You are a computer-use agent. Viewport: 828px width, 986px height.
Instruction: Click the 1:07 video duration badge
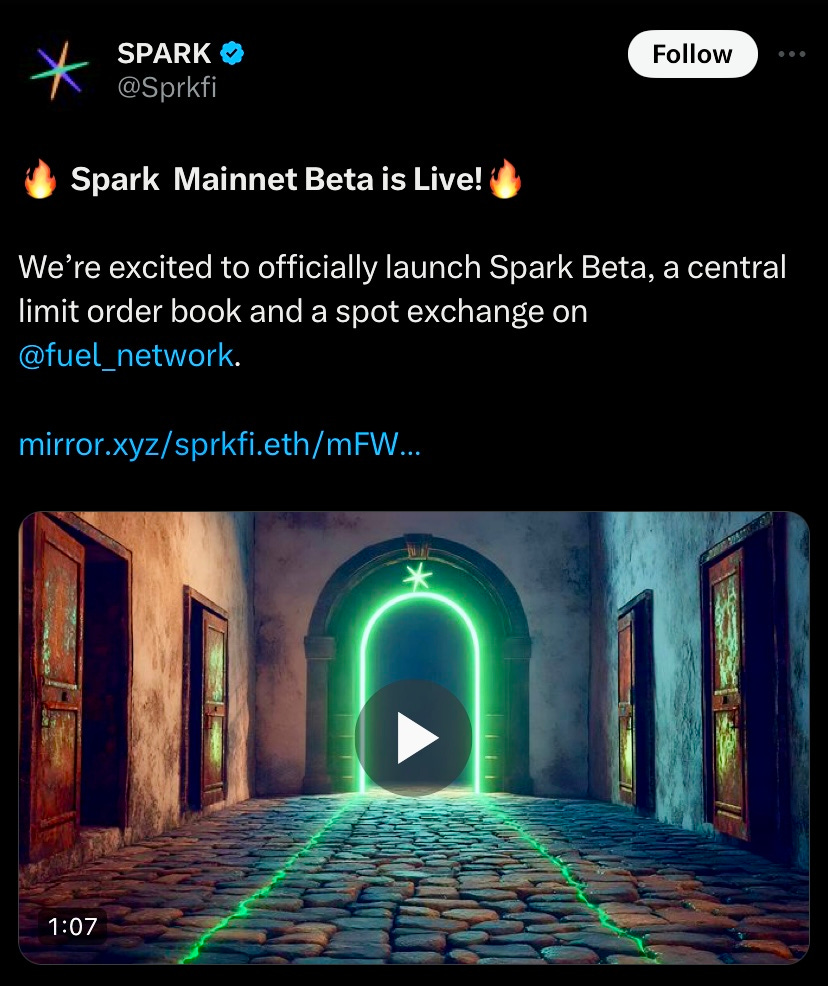tap(72, 926)
